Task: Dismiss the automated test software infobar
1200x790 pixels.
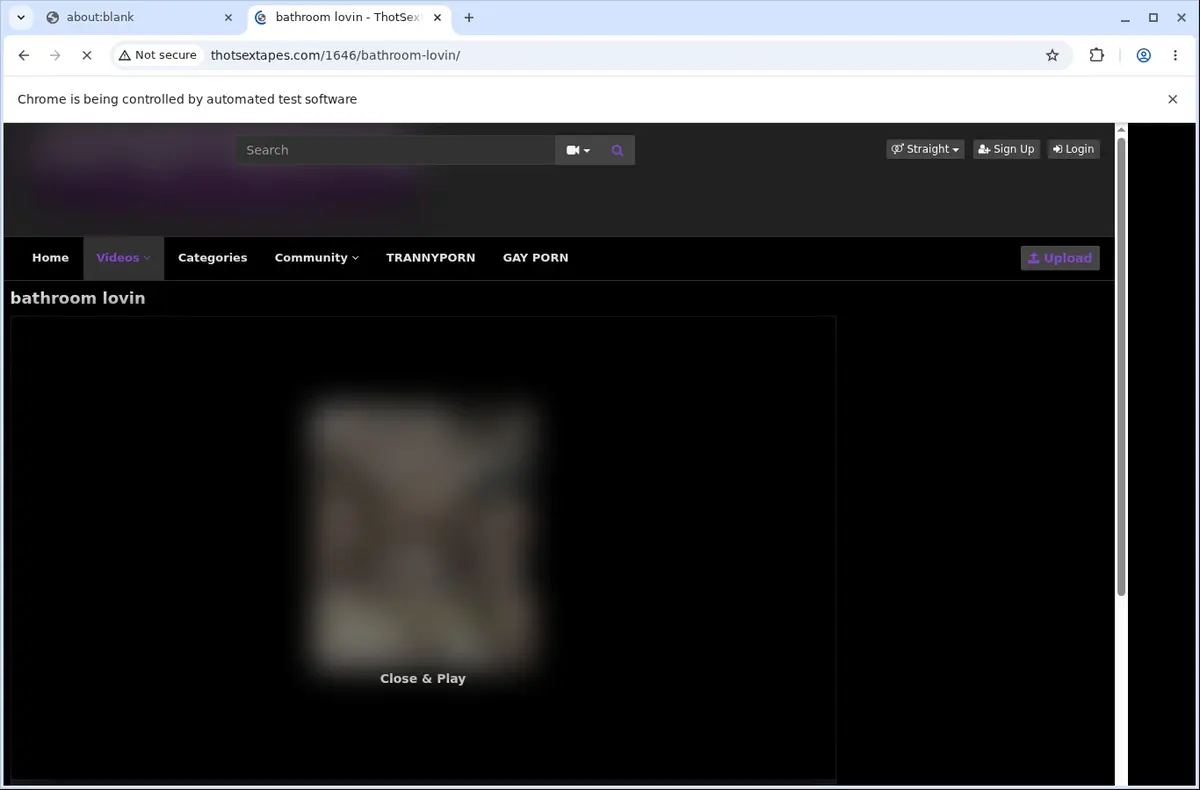Action: [x=1172, y=99]
